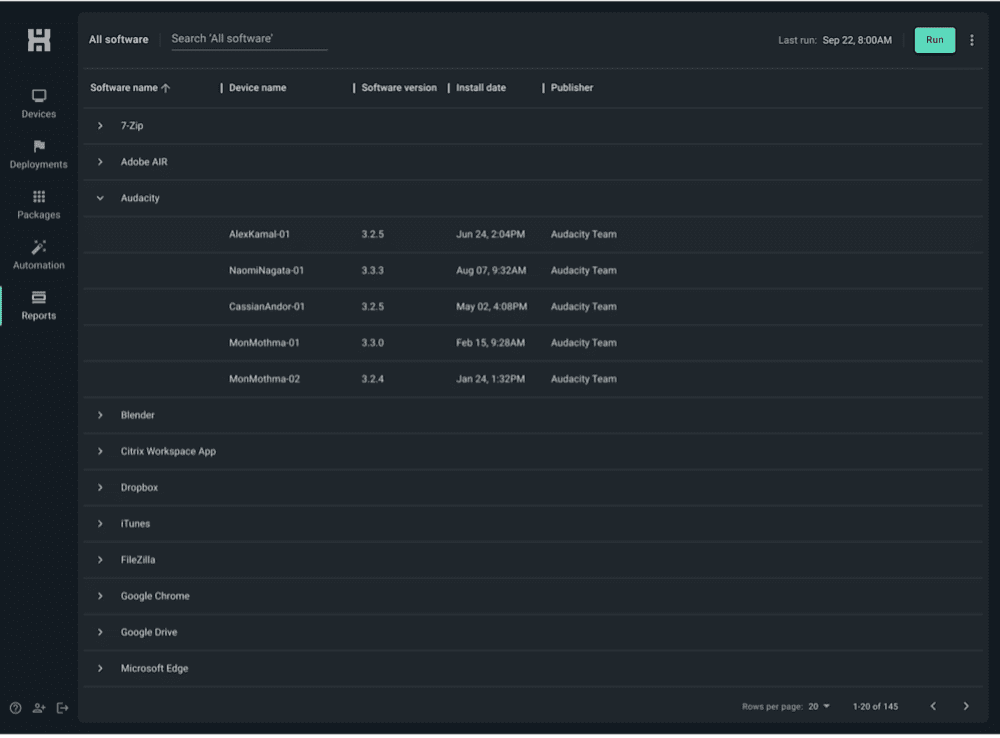Open the Devices section

click(x=39, y=104)
